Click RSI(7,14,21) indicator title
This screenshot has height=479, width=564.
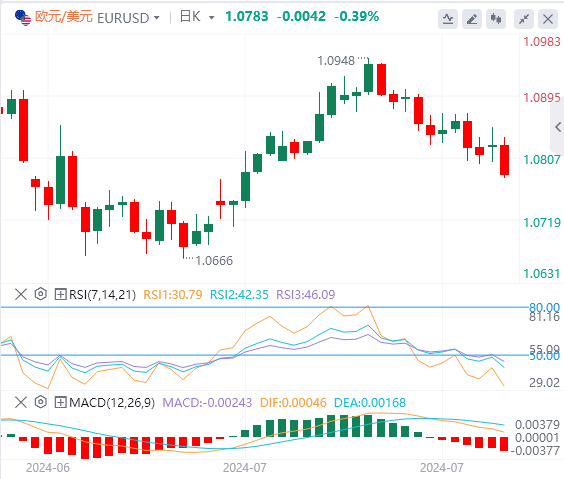click(103, 295)
